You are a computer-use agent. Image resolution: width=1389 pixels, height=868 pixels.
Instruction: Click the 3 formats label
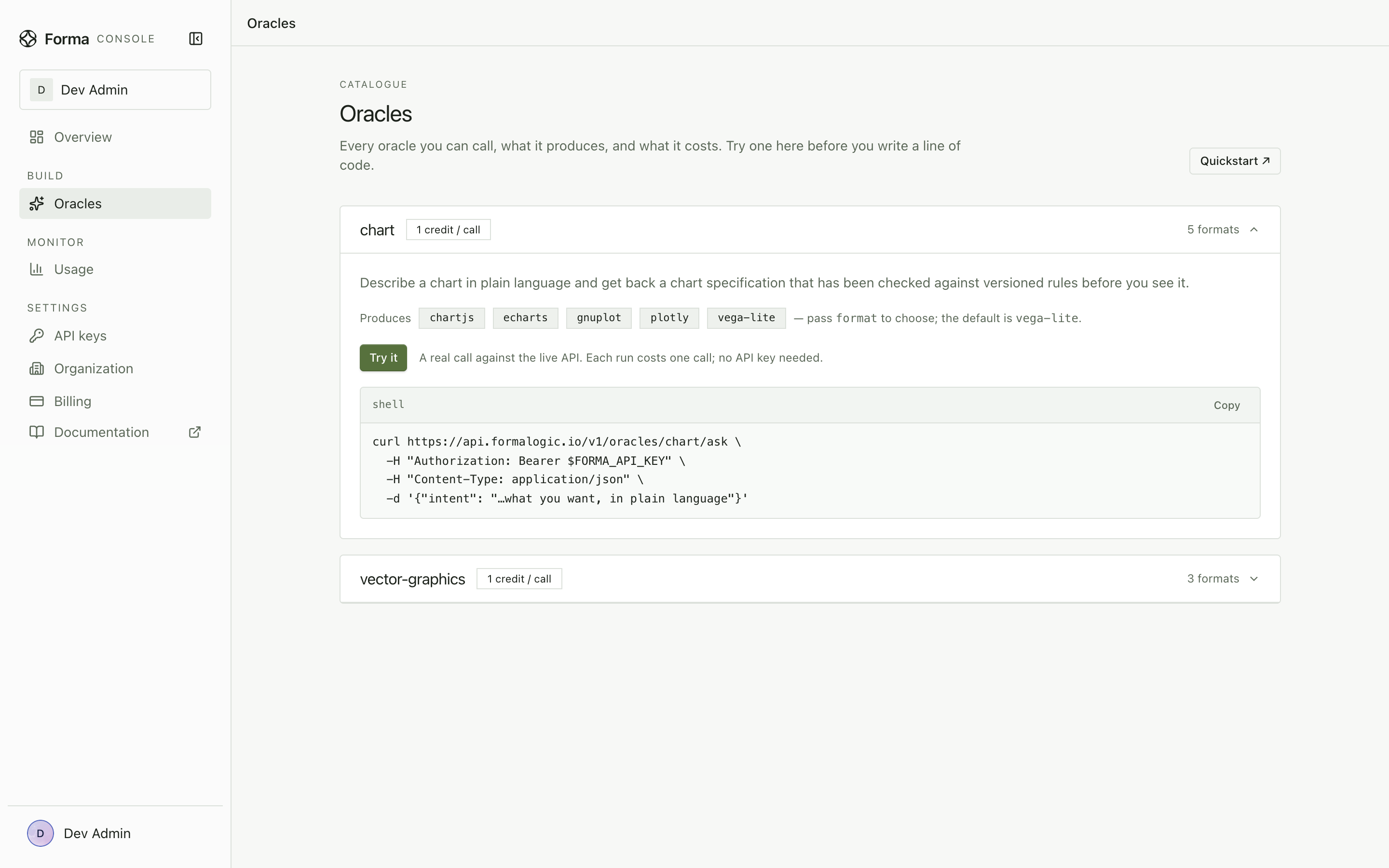pos(1213,579)
